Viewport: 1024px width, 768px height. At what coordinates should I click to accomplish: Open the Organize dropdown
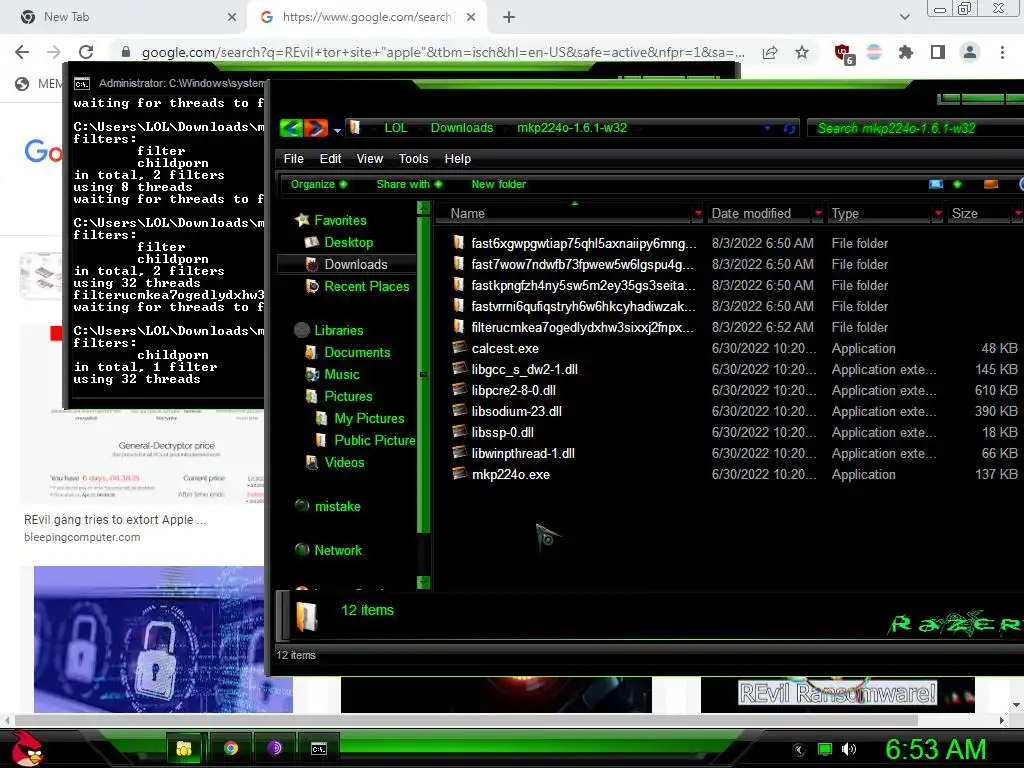pos(319,184)
